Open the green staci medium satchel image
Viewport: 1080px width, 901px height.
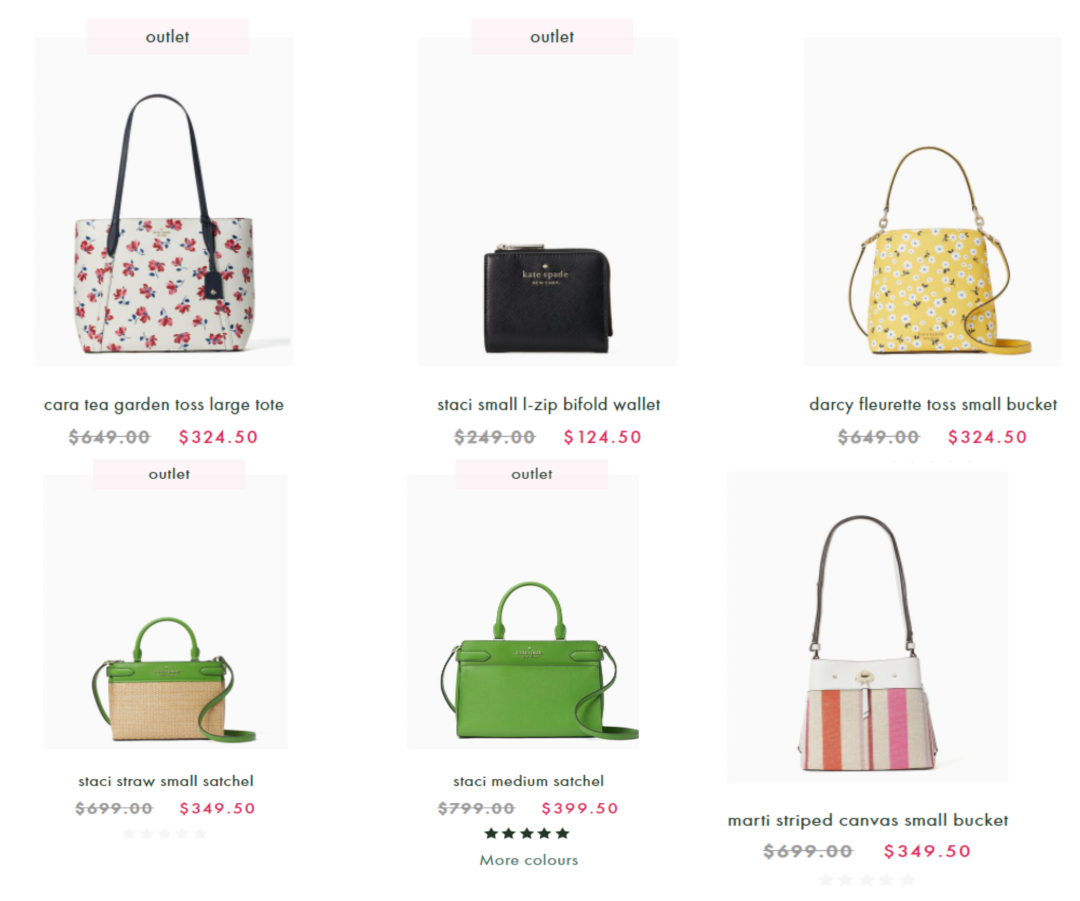pos(523,612)
